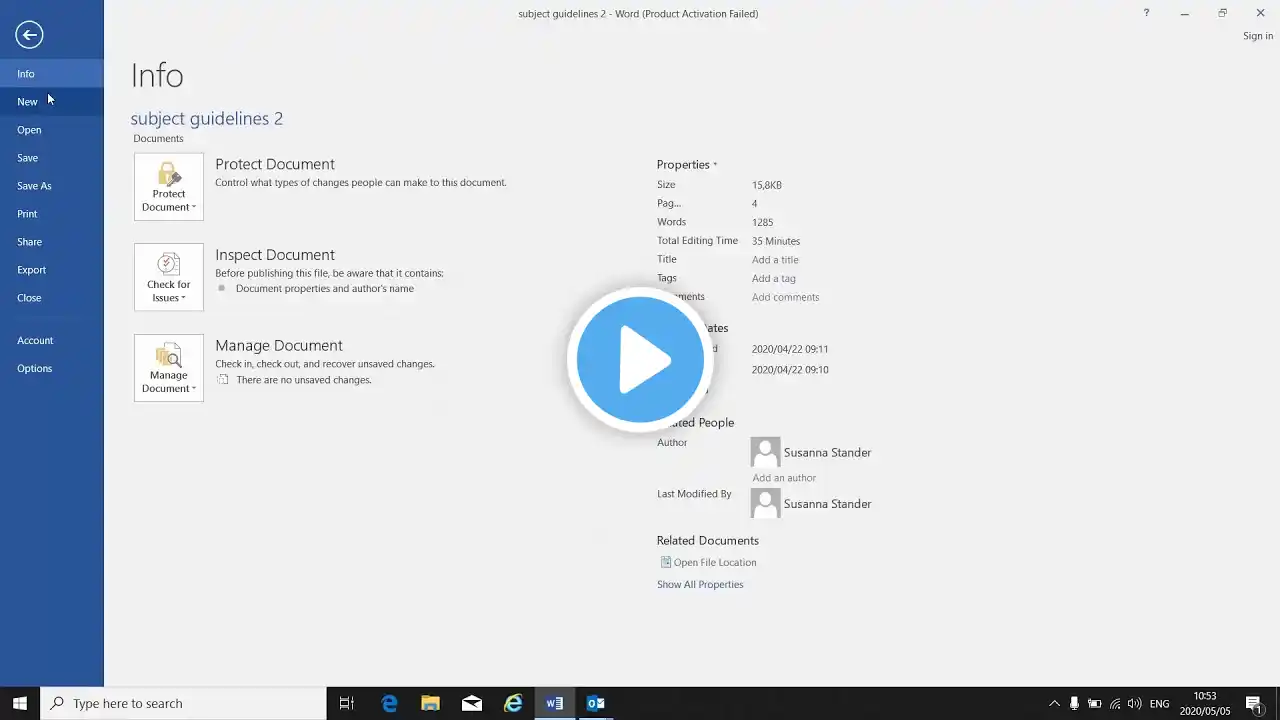The height and width of the screenshot is (720, 1280).
Task: Open Task View from the taskbar
Action: pyautogui.click(x=347, y=703)
